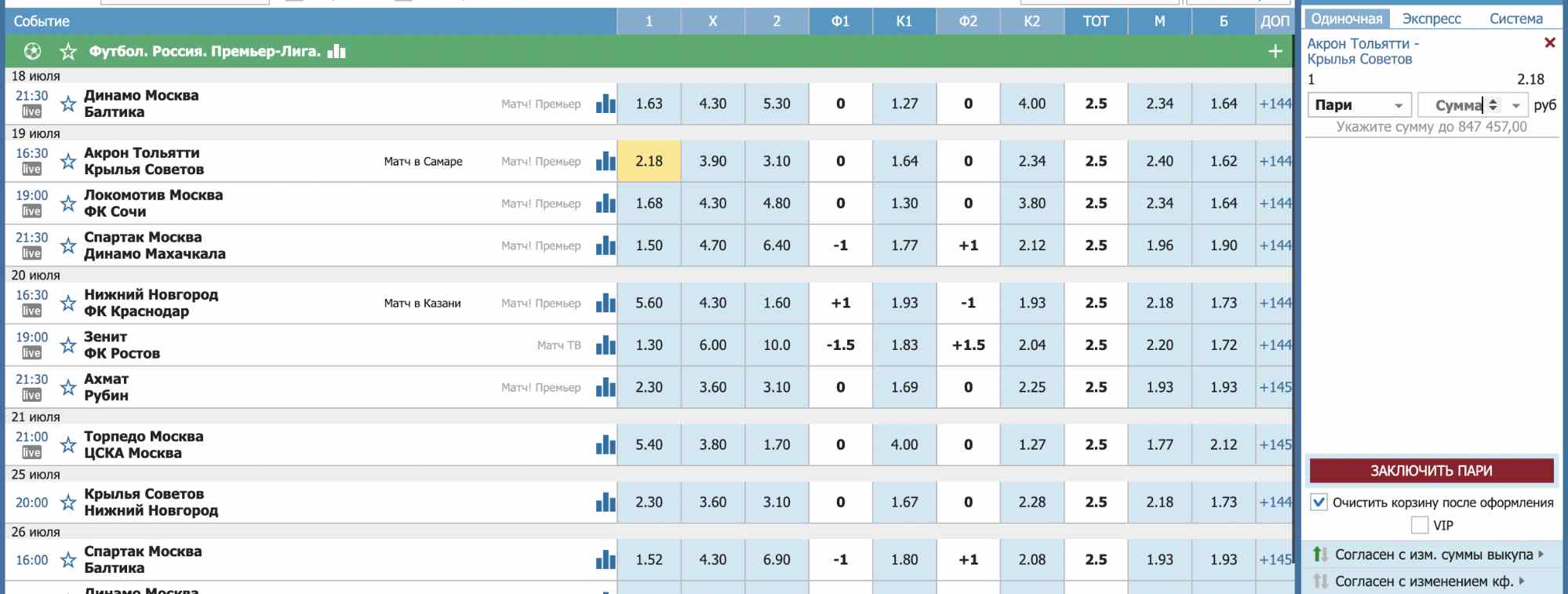This screenshot has height=594, width=1568.
Task: Uncheck 'Очистить корзину после оформления' checkbox
Action: coord(1319,502)
